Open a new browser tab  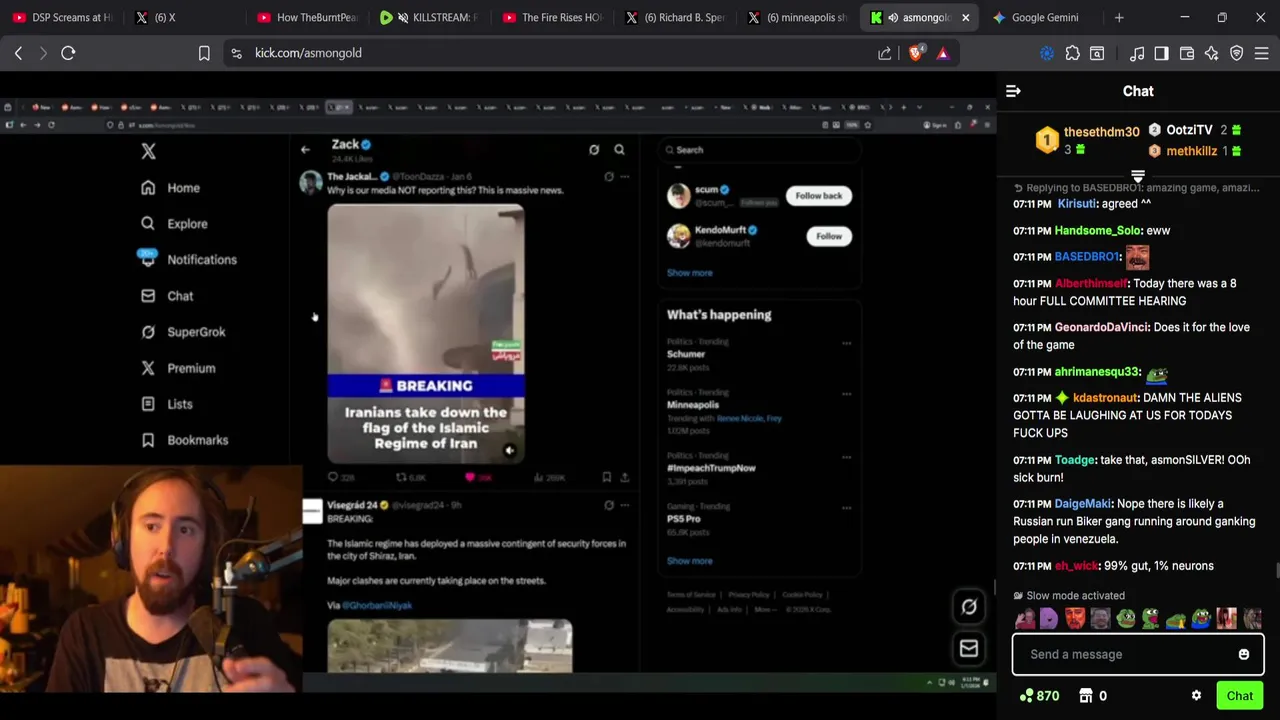(x=1119, y=17)
